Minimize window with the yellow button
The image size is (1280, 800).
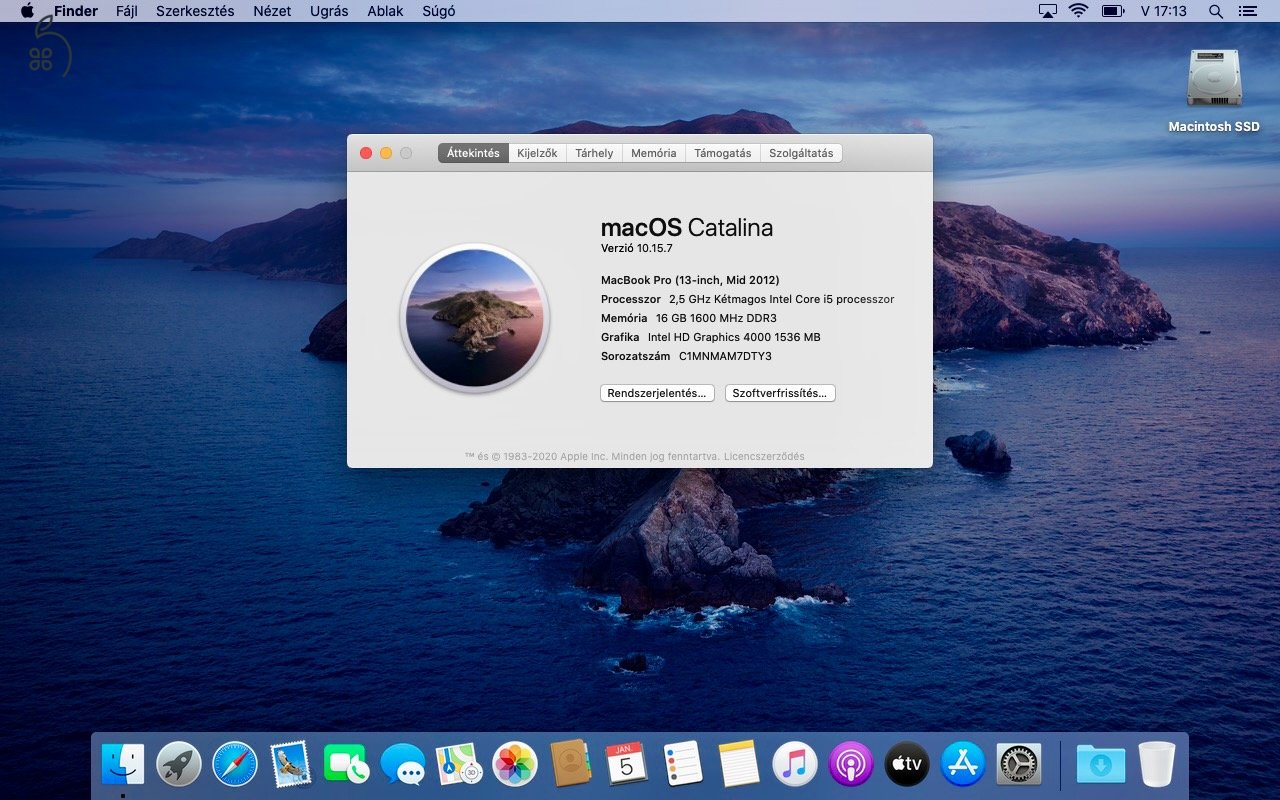[x=386, y=153]
